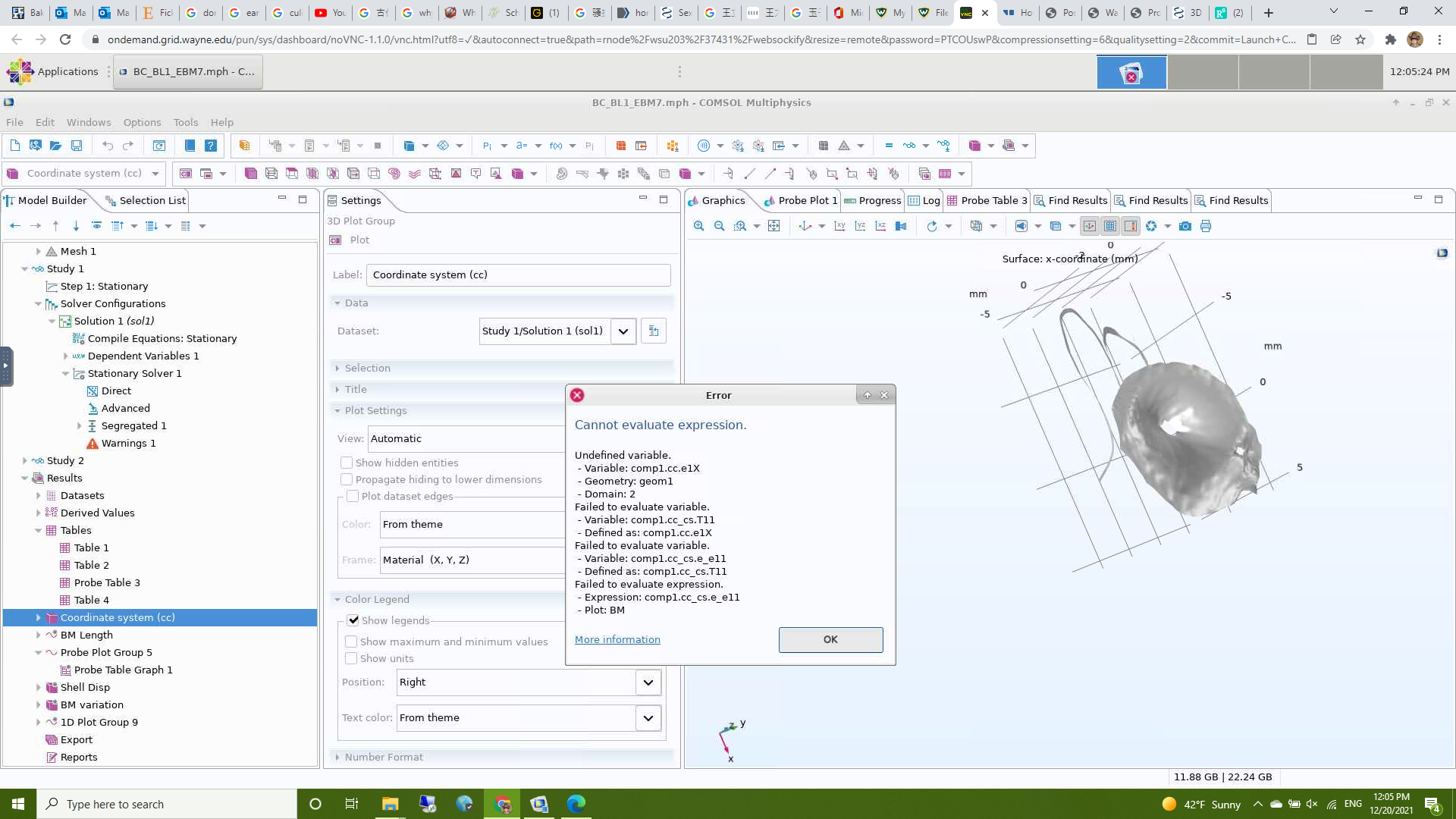This screenshot has width=1456, height=819.
Task: Switch to the Probe Plot 1 tab
Action: coord(807,200)
